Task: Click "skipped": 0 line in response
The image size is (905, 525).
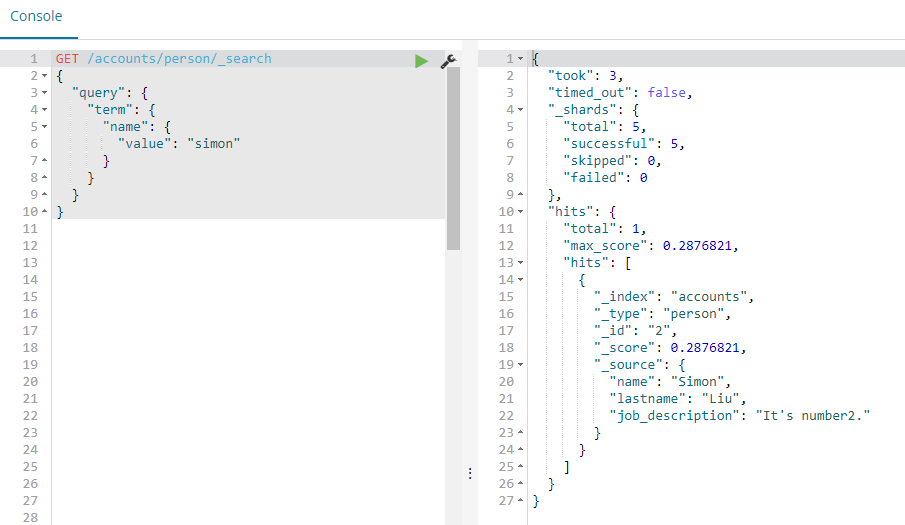Action: tap(612, 160)
